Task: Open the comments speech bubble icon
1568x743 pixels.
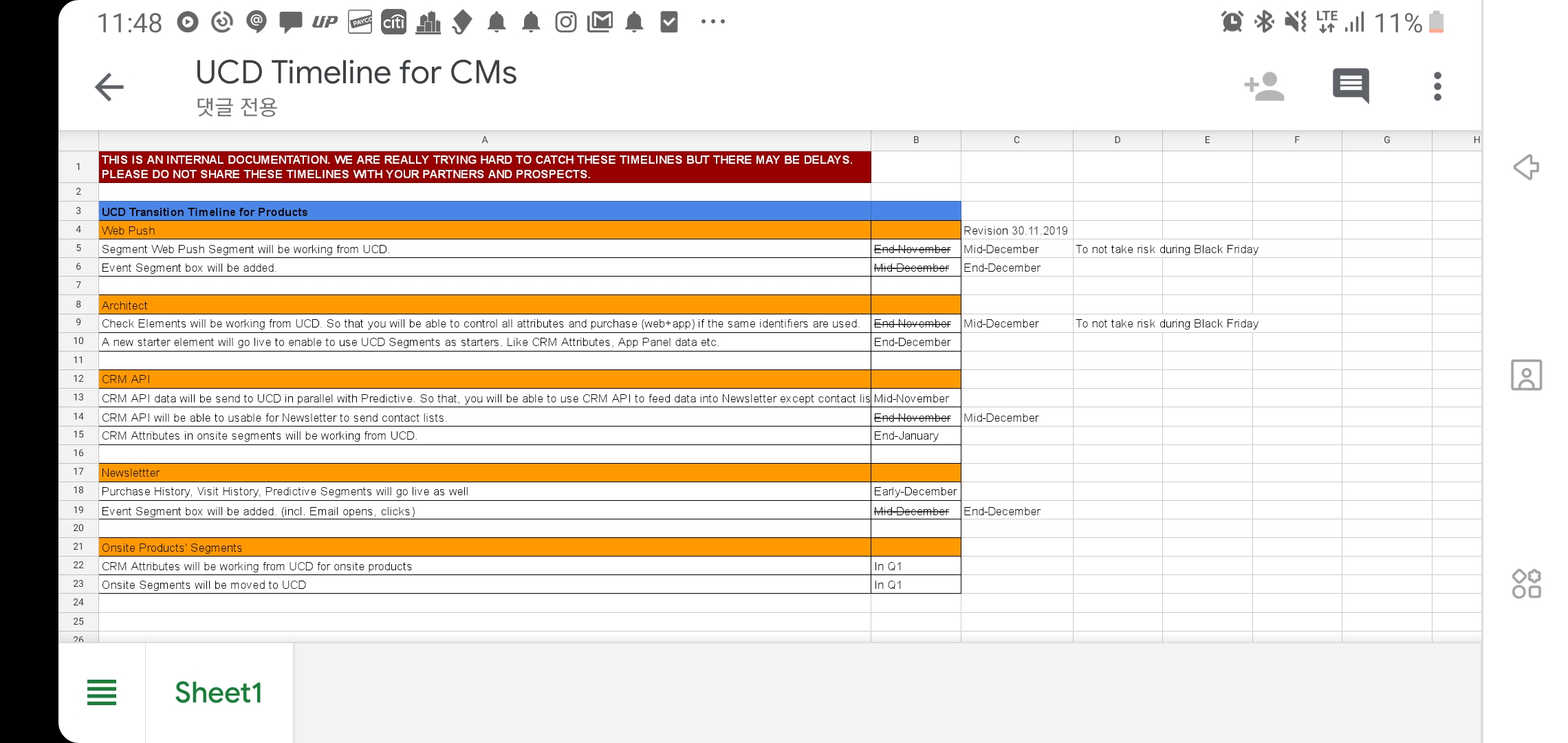Action: pyautogui.click(x=1351, y=86)
